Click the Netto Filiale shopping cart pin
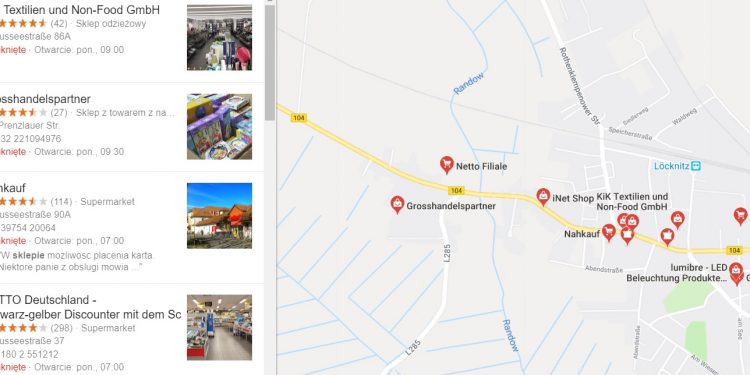The height and width of the screenshot is (375, 750). (447, 165)
